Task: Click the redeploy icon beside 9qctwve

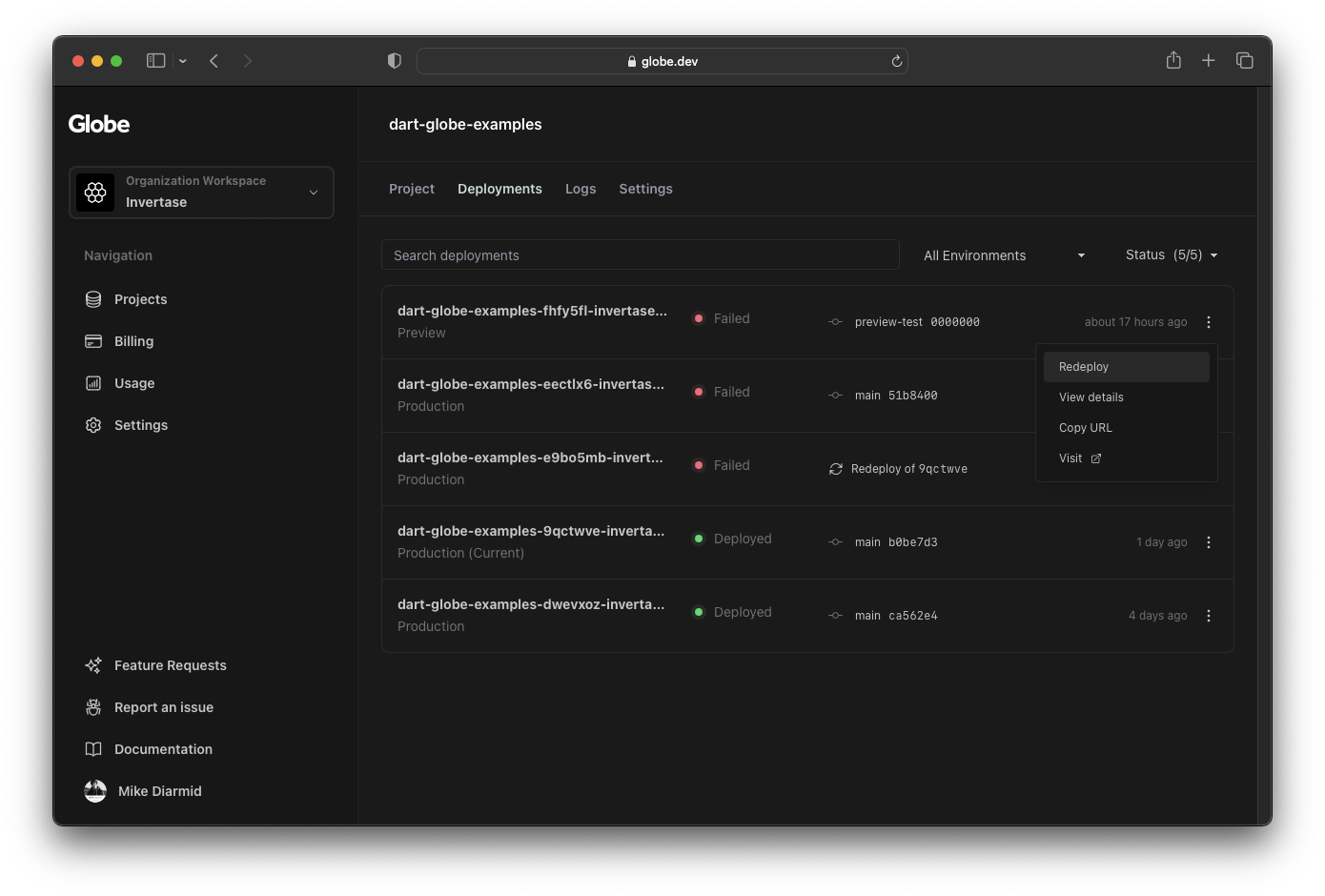Action: tap(836, 469)
